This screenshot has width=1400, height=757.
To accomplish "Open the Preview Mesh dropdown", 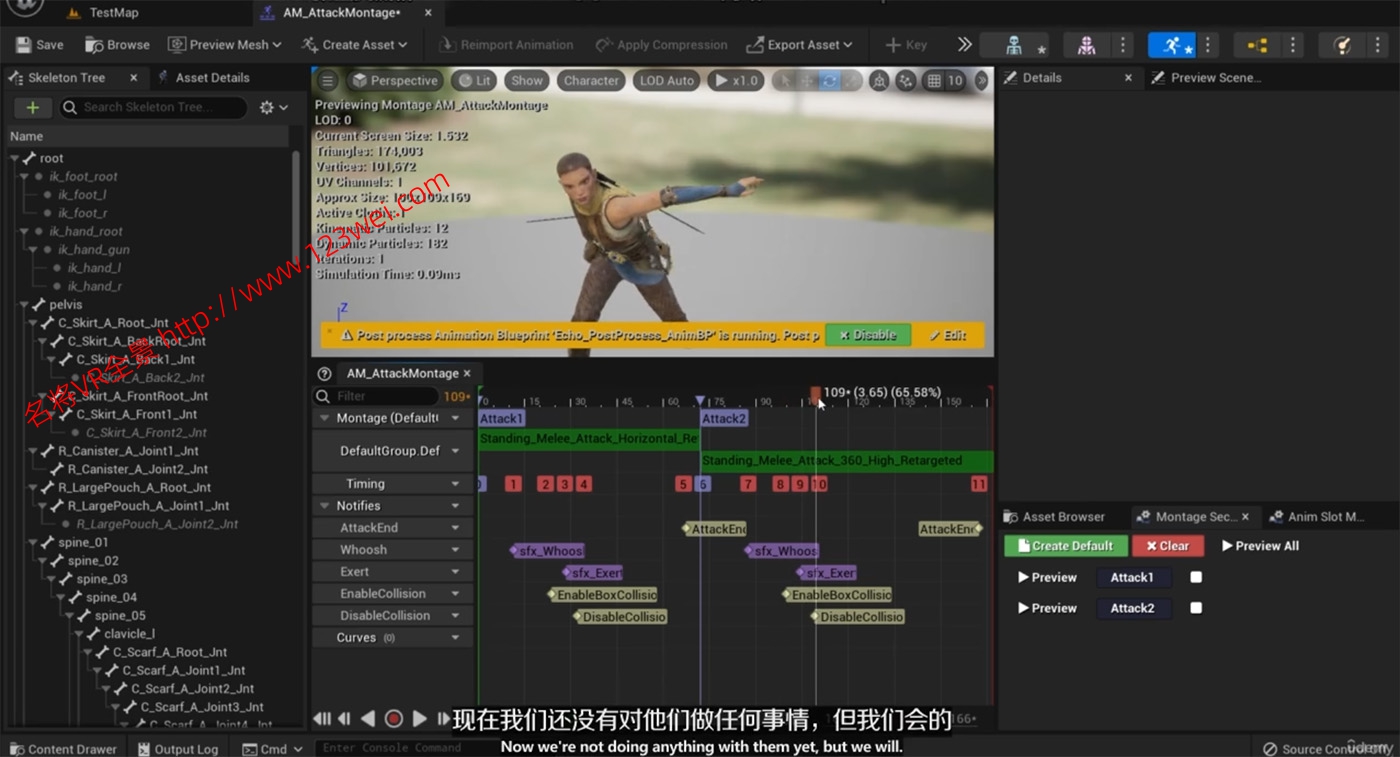I will (225, 45).
